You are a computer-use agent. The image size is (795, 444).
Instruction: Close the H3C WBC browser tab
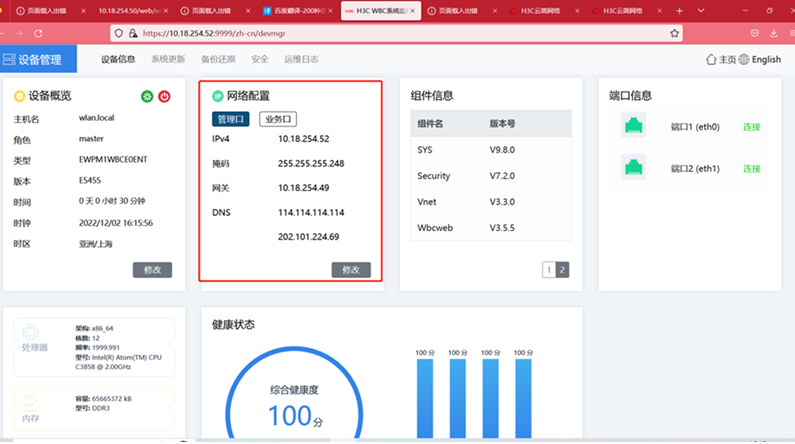(413, 11)
